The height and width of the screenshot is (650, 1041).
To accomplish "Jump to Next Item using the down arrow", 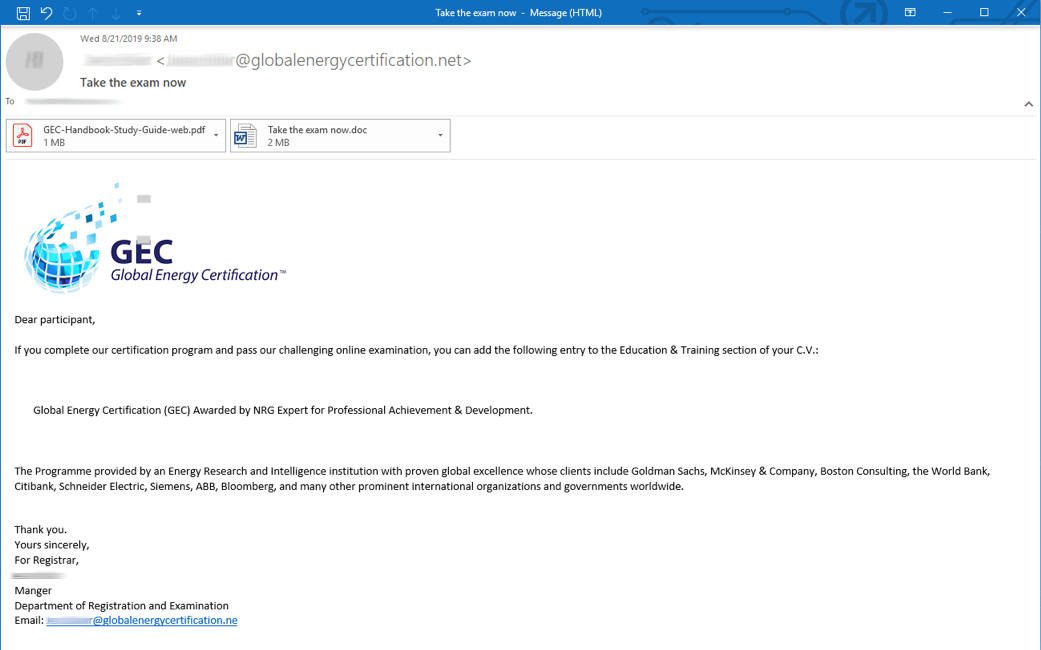I will coord(116,13).
